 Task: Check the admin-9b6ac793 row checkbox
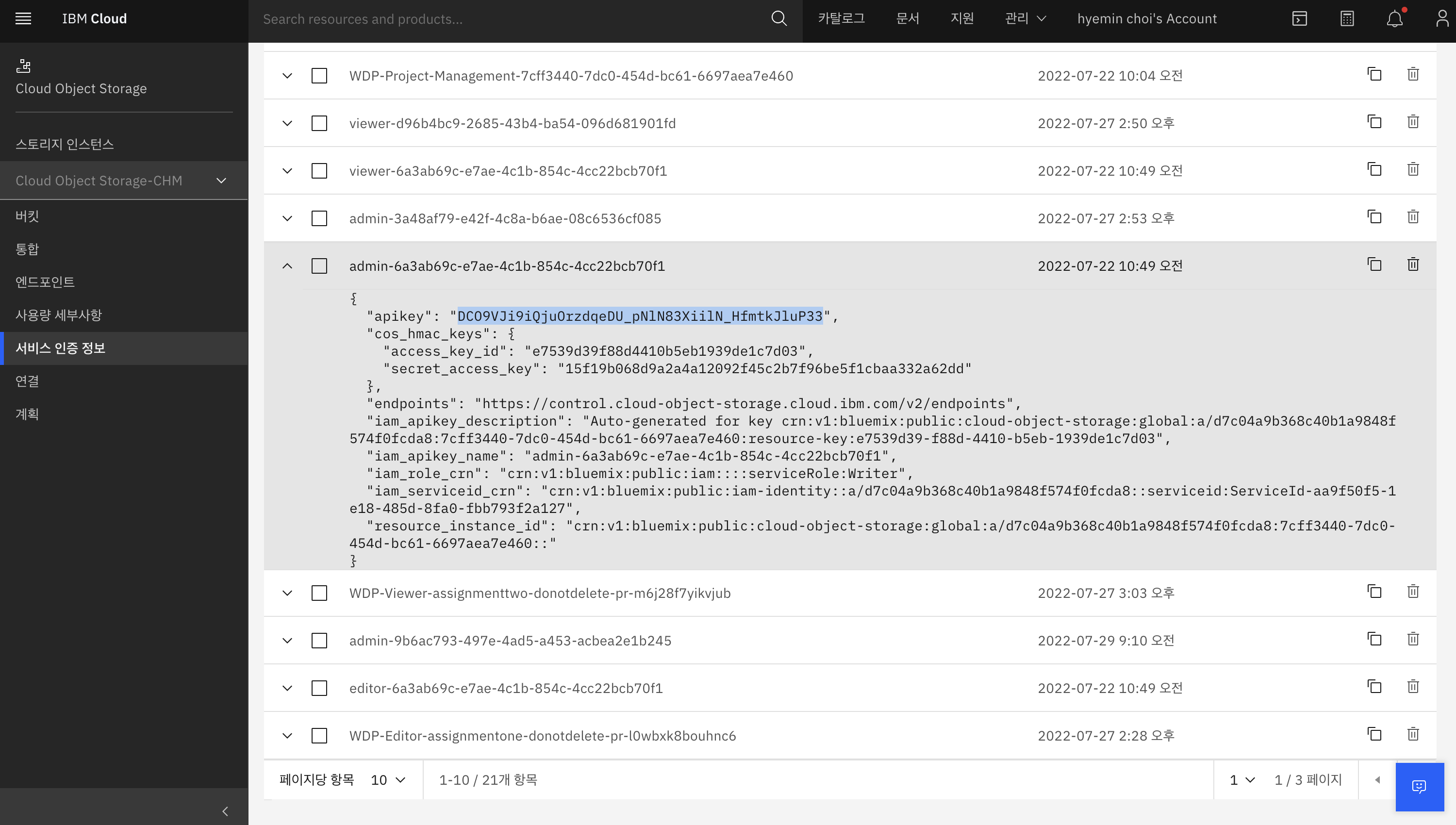click(319, 641)
